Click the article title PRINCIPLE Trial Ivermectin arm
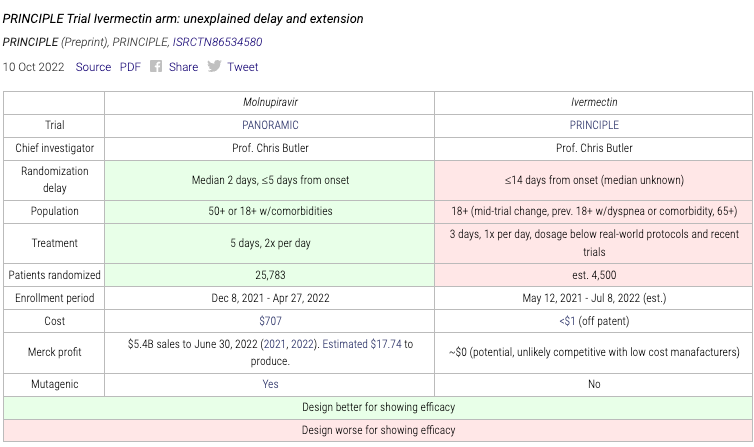This screenshot has height=447, width=754. point(183,19)
